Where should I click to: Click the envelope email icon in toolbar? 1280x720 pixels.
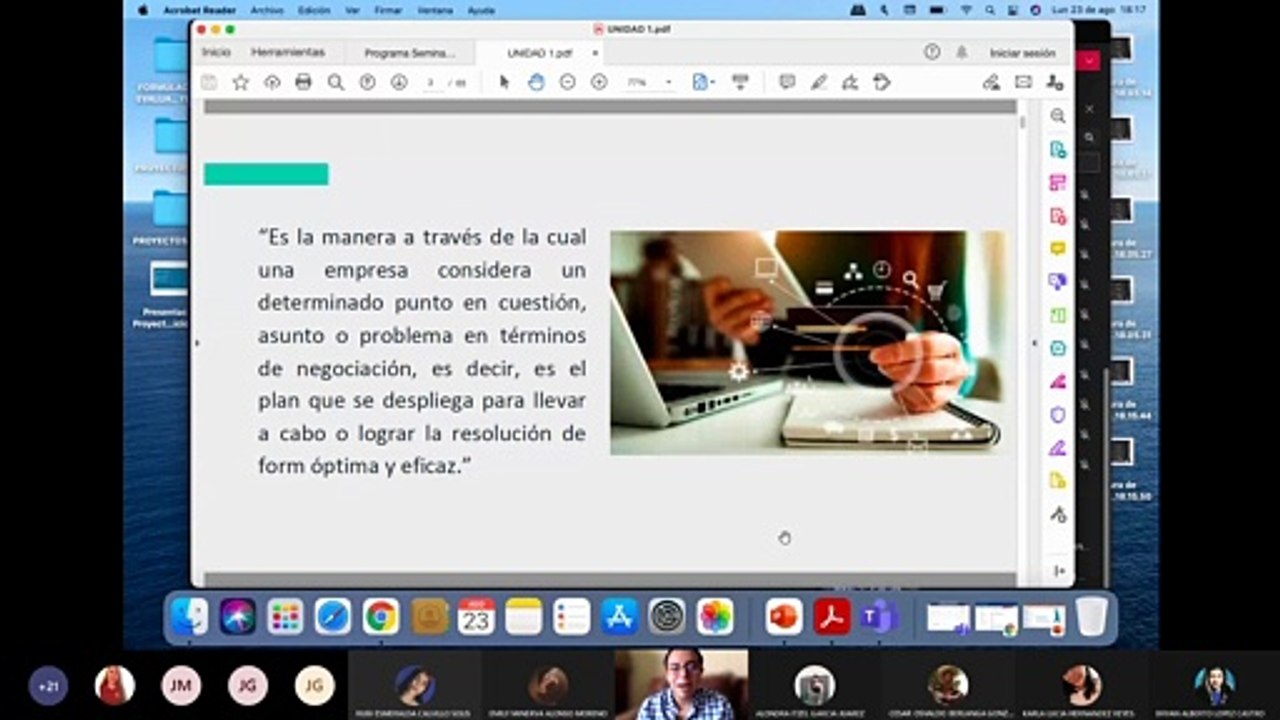point(1023,82)
